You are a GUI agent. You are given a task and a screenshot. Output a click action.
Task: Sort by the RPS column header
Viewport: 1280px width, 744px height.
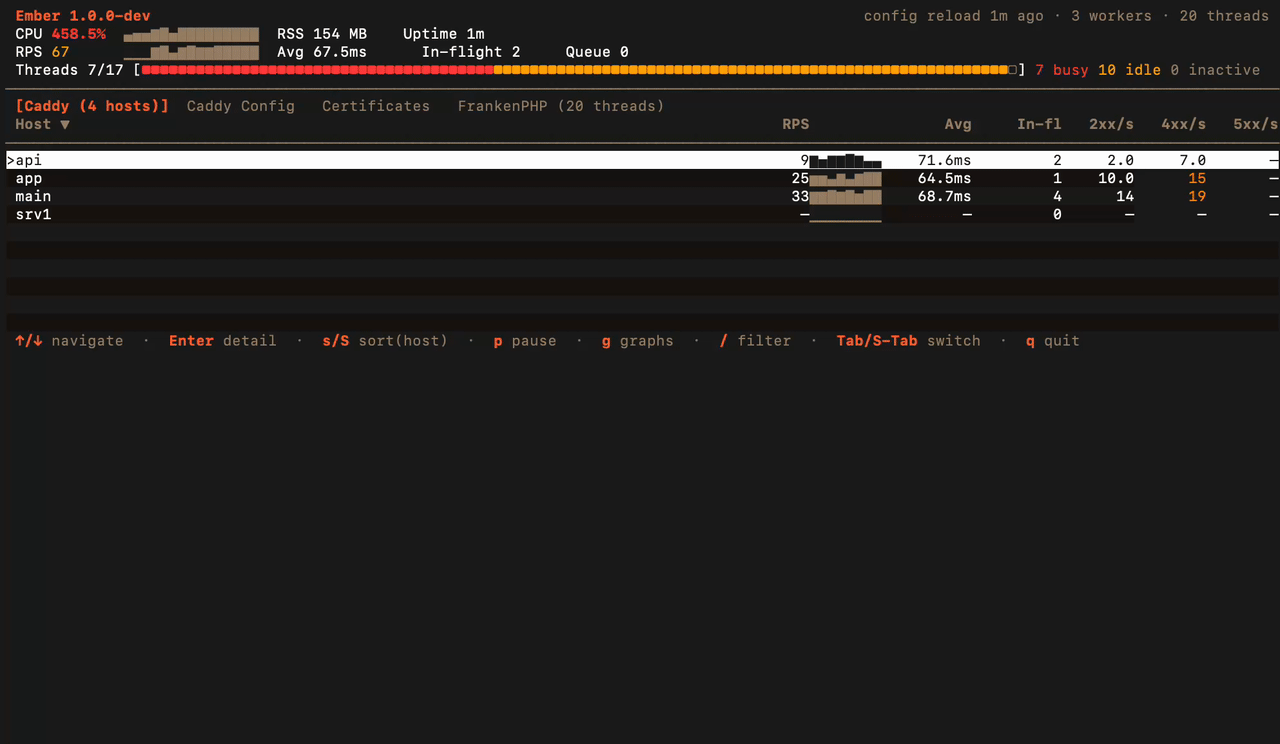(795, 124)
